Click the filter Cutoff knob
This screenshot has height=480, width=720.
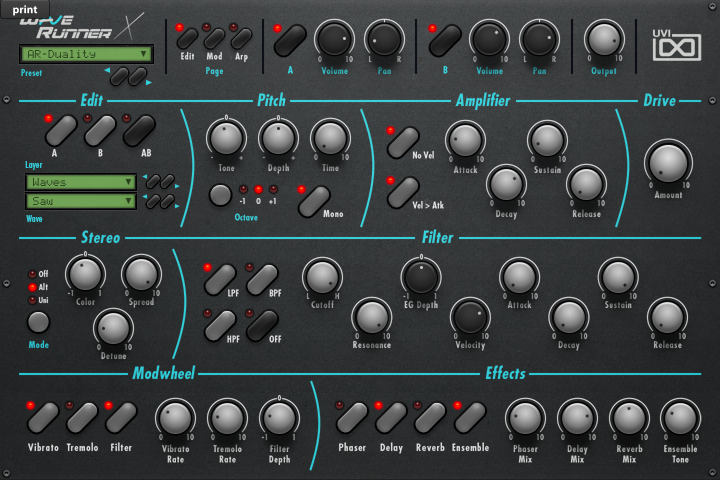(322, 277)
